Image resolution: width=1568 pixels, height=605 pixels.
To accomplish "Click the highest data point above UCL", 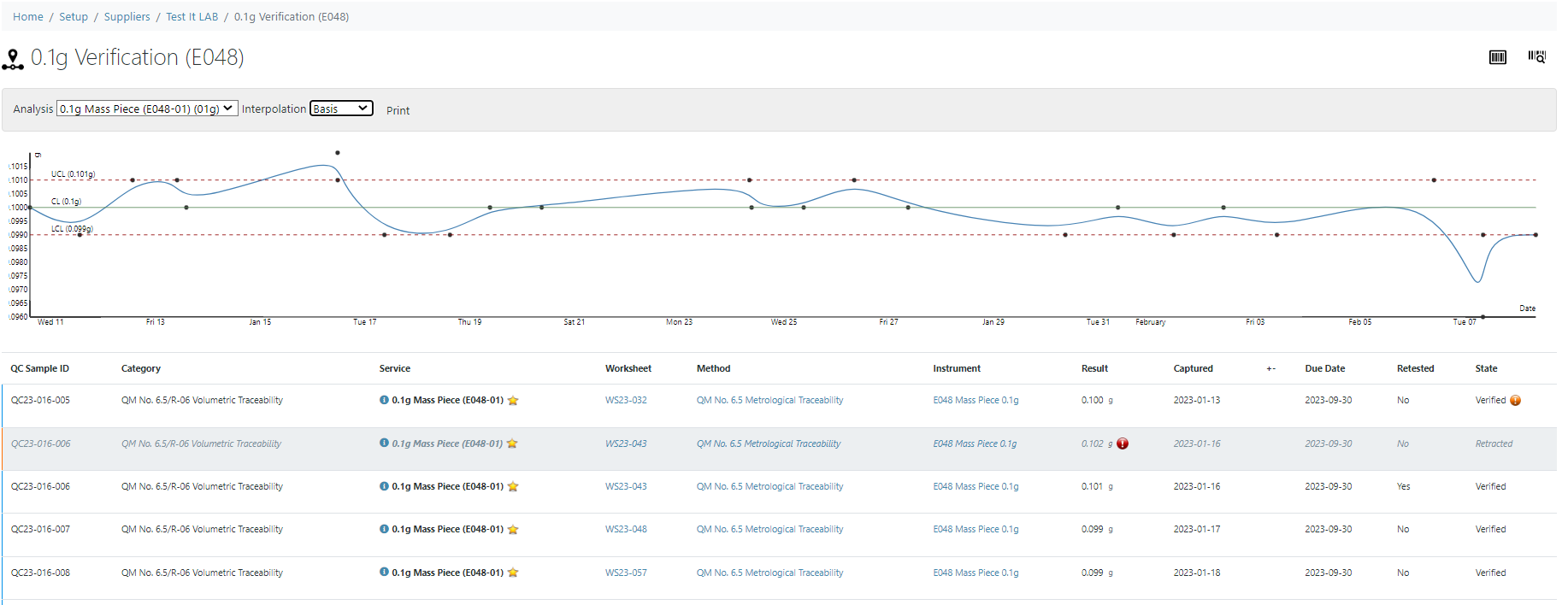I will click(x=338, y=153).
